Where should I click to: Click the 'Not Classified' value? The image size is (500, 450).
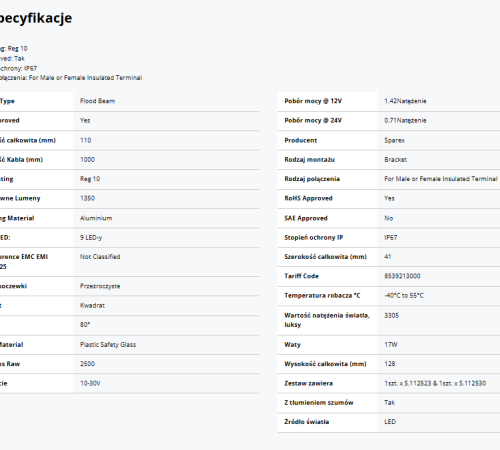[100, 257]
